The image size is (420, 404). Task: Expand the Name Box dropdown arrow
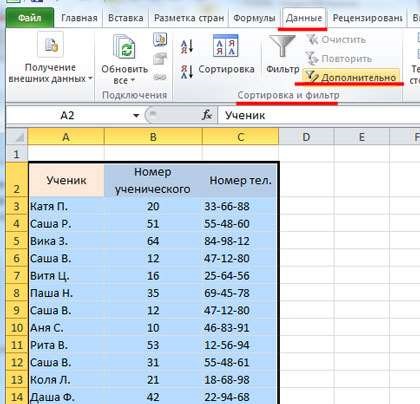tap(136, 116)
